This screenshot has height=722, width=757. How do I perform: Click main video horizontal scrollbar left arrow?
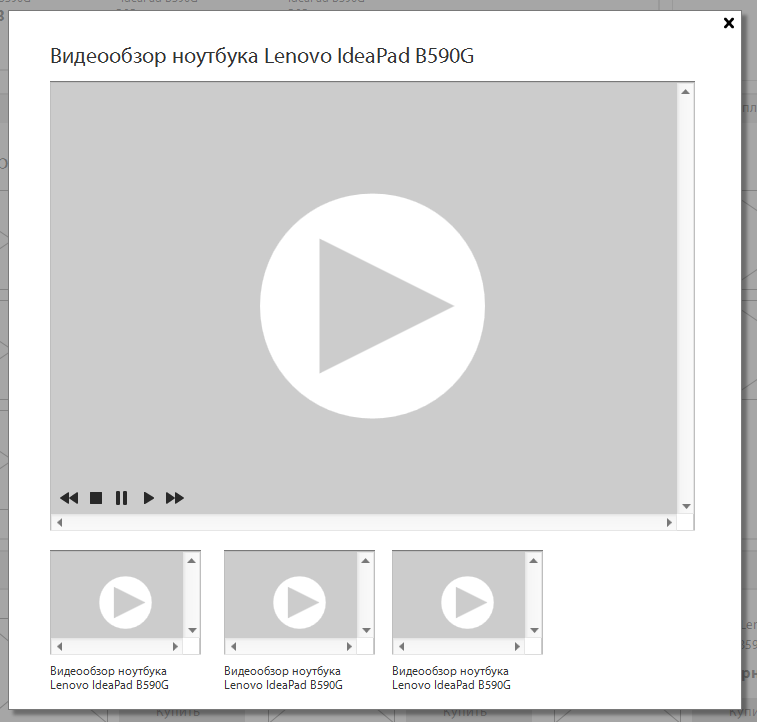[59, 522]
